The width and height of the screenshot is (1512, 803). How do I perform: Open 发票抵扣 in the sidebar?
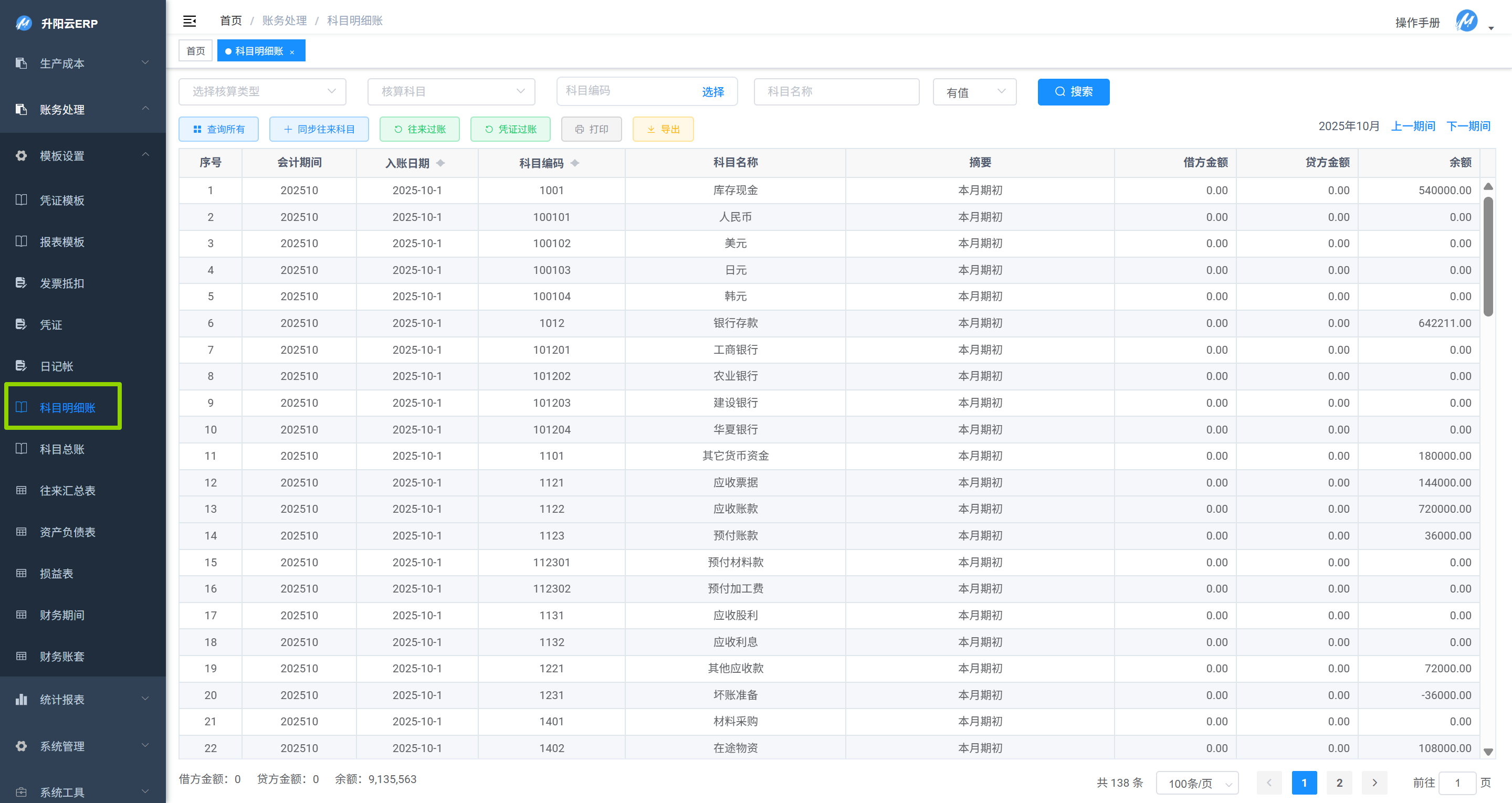coord(61,283)
